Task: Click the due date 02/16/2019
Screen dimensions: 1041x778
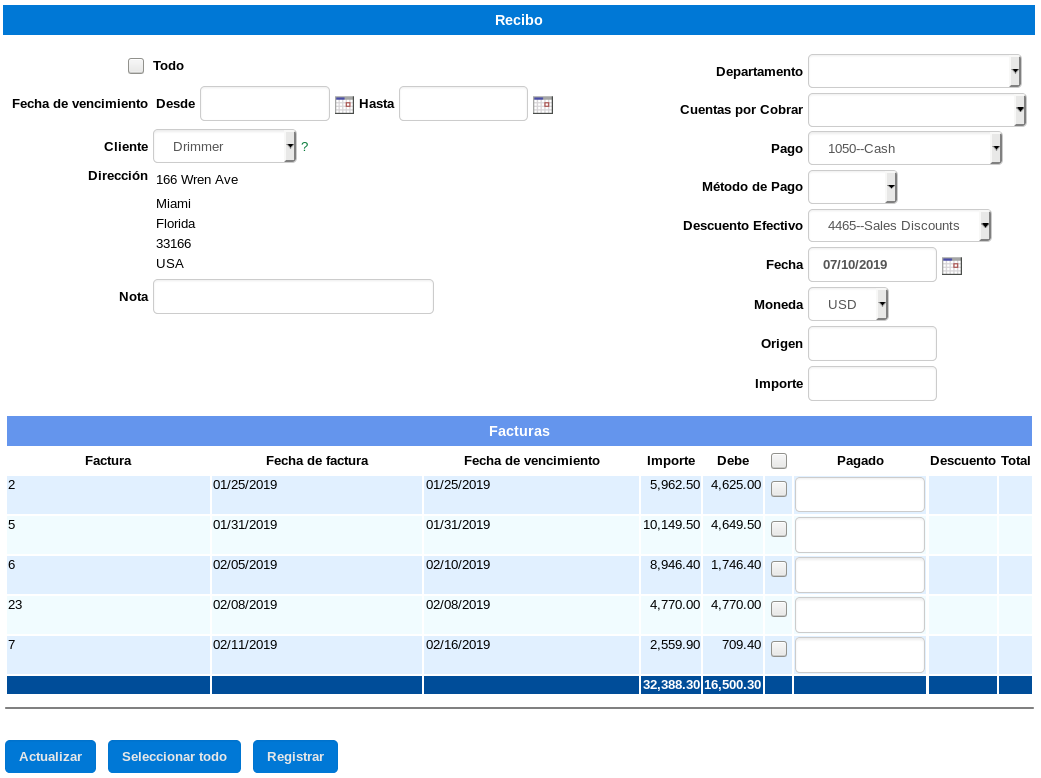Action: pos(458,645)
